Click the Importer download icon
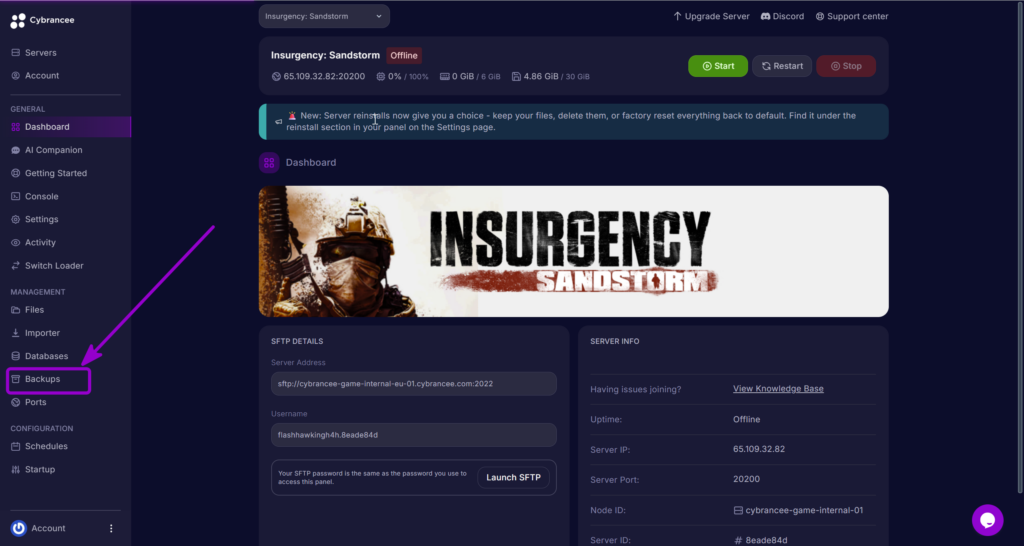This screenshot has width=1024, height=546. [x=16, y=333]
